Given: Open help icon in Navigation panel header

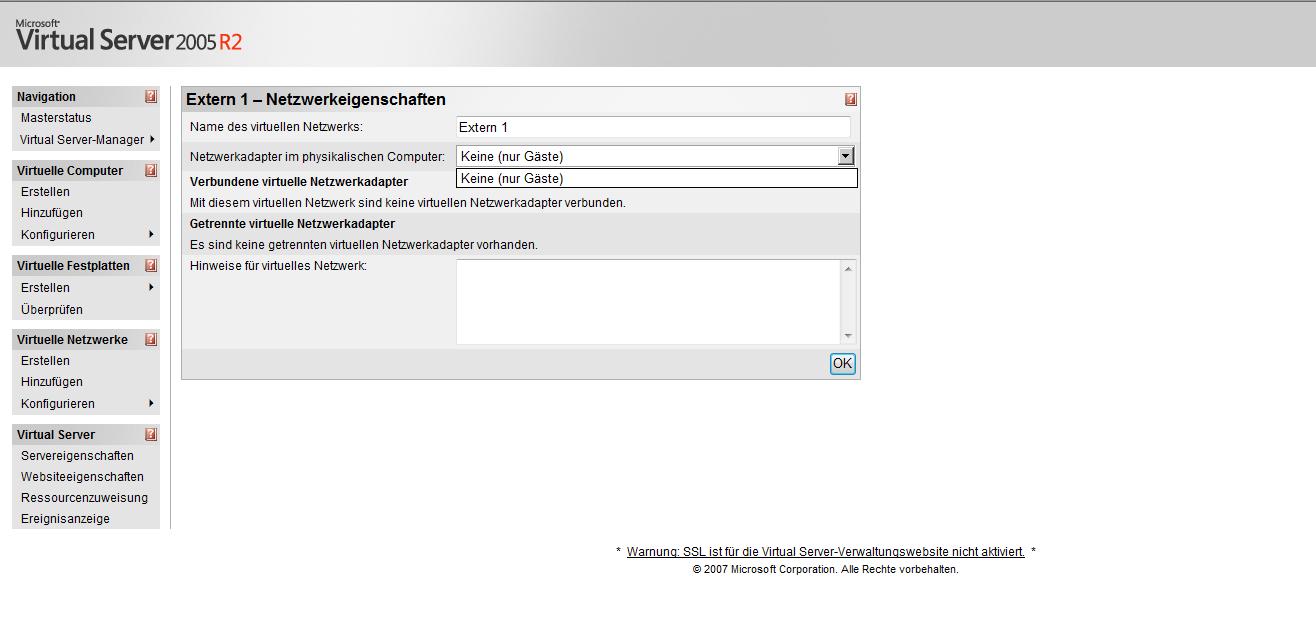Looking at the screenshot, I should point(151,97).
